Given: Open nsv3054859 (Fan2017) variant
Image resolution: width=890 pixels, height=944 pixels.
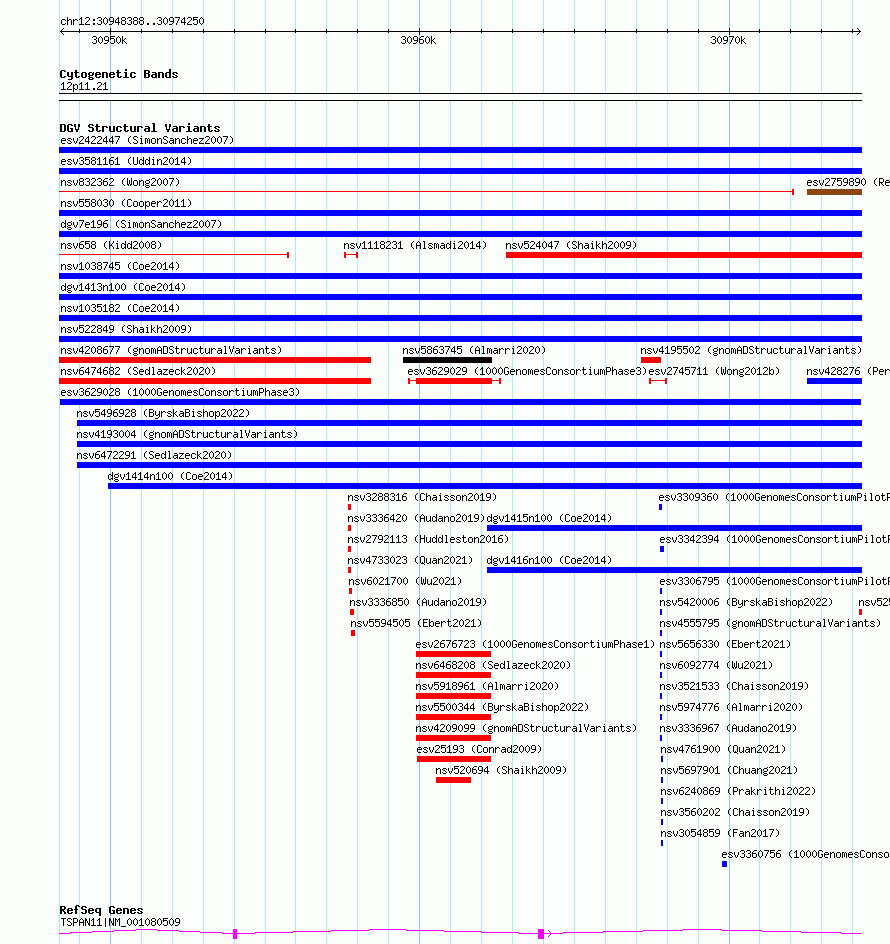Looking at the screenshot, I should (x=720, y=834).
